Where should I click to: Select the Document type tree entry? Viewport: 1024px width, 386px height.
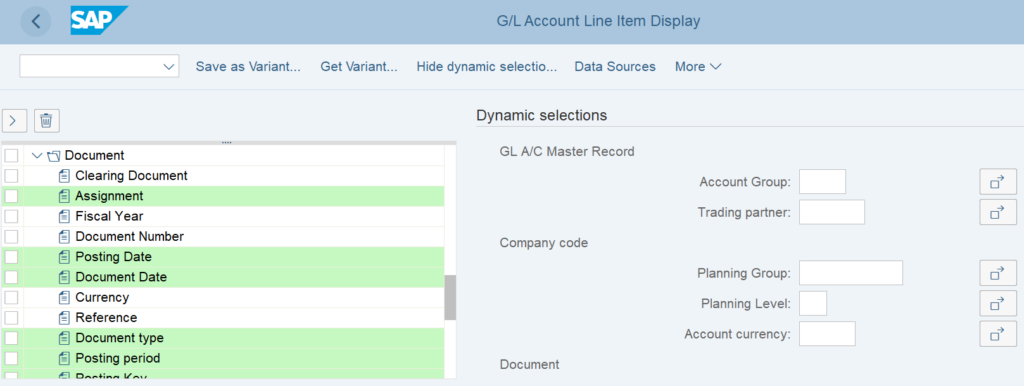click(x=120, y=338)
